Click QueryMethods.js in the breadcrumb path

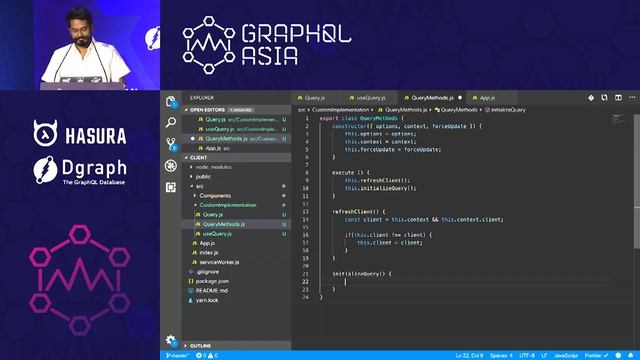point(402,110)
